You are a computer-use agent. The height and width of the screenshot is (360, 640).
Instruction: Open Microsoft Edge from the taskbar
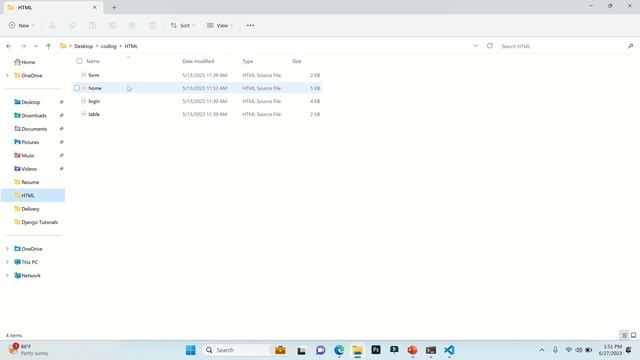(x=339, y=350)
